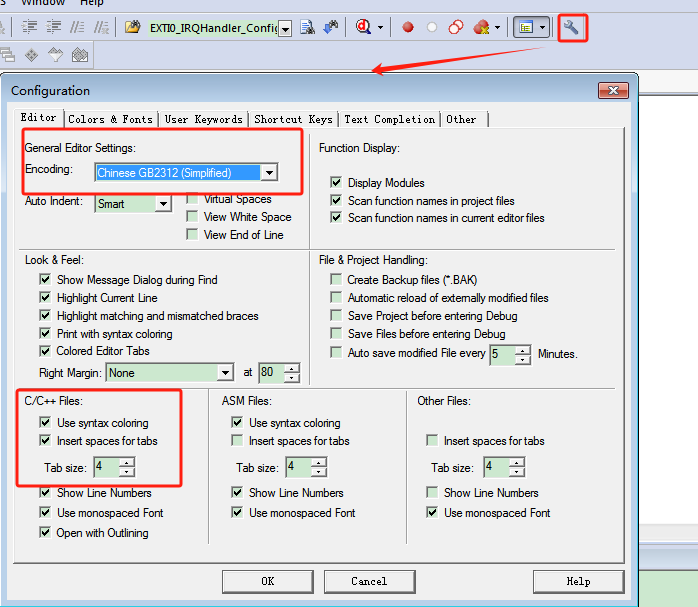
Task: Expand the Kill breakpoints dropdown arrow
Action: pos(498,28)
